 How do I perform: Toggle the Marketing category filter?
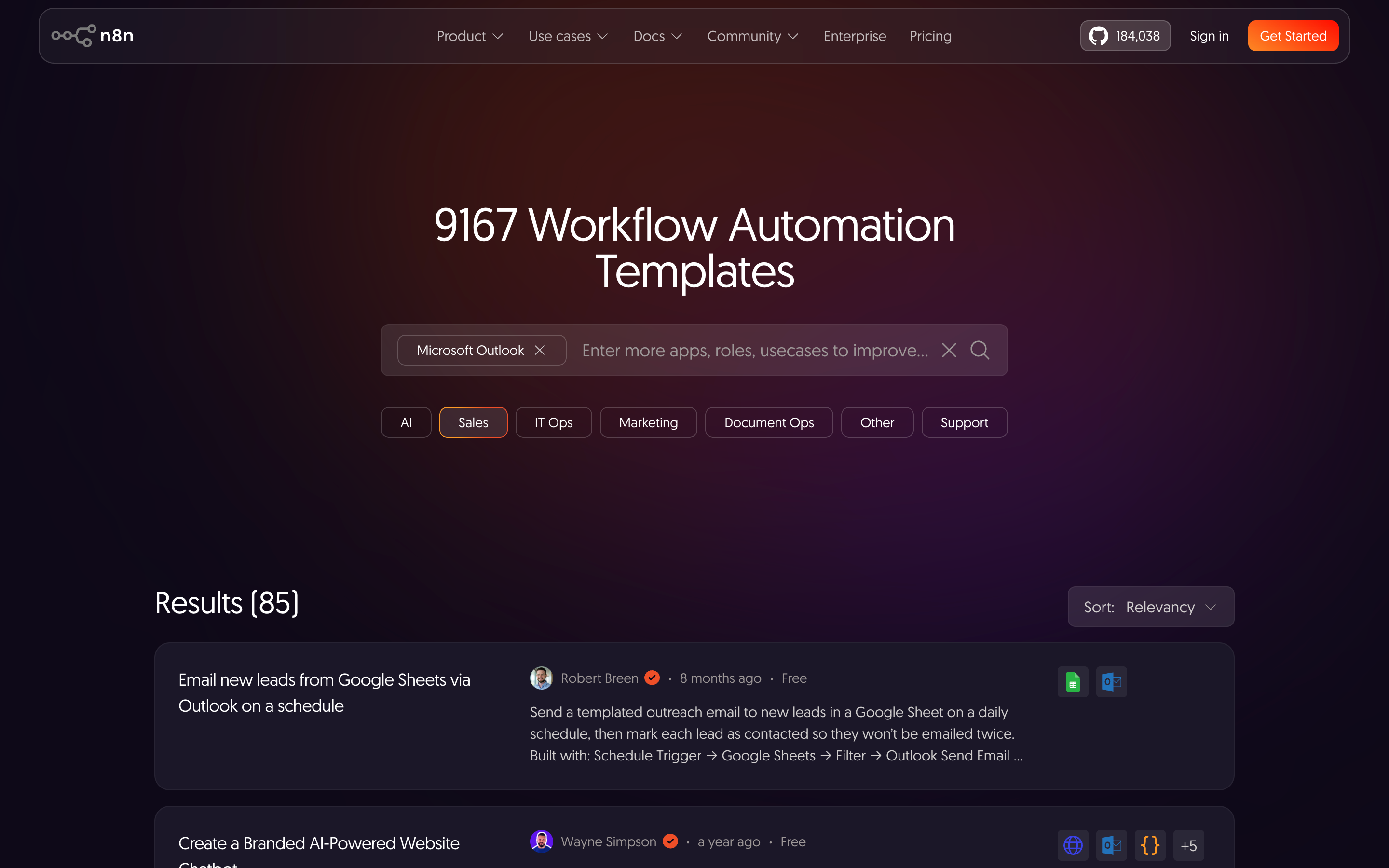[648, 422]
